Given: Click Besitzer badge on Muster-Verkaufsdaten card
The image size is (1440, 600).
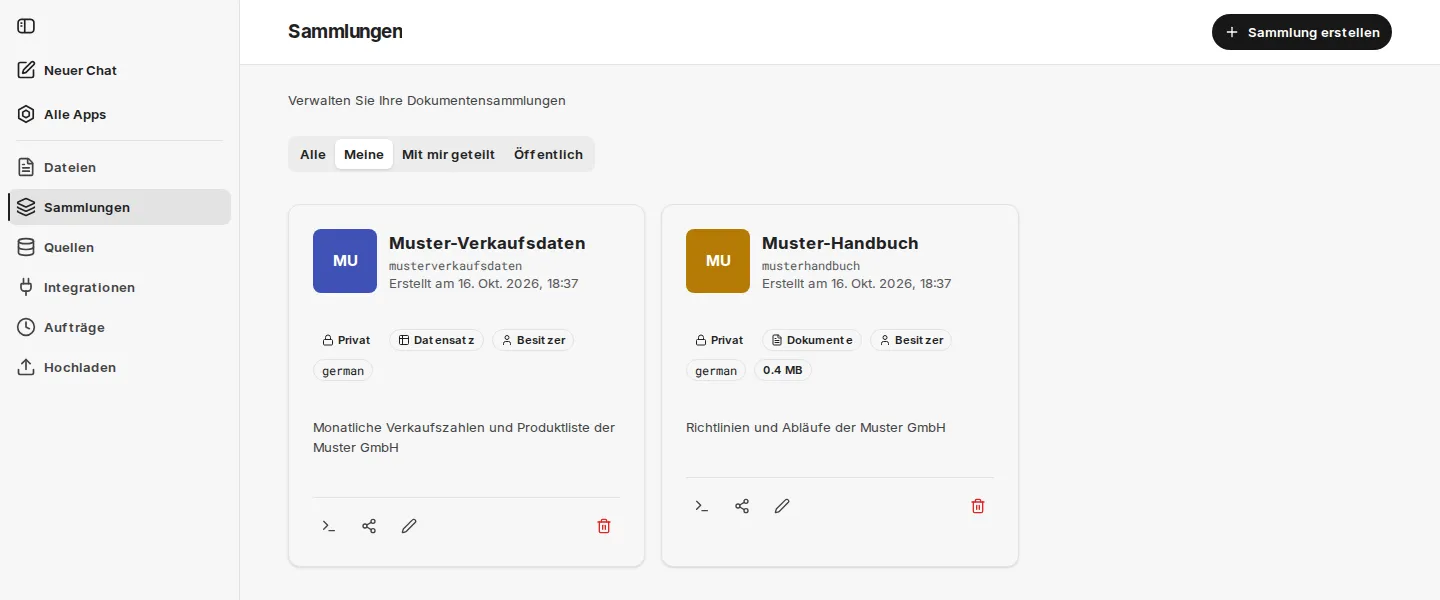Looking at the screenshot, I should coord(533,340).
